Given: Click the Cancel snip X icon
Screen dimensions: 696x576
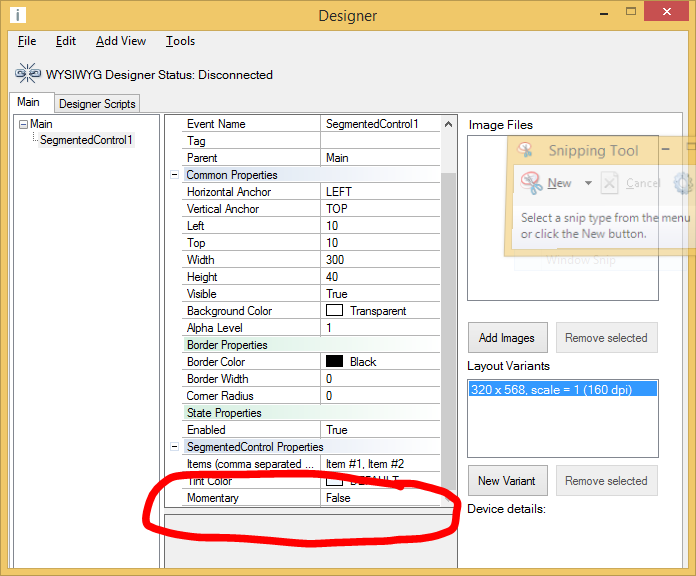Looking at the screenshot, I should tap(608, 183).
